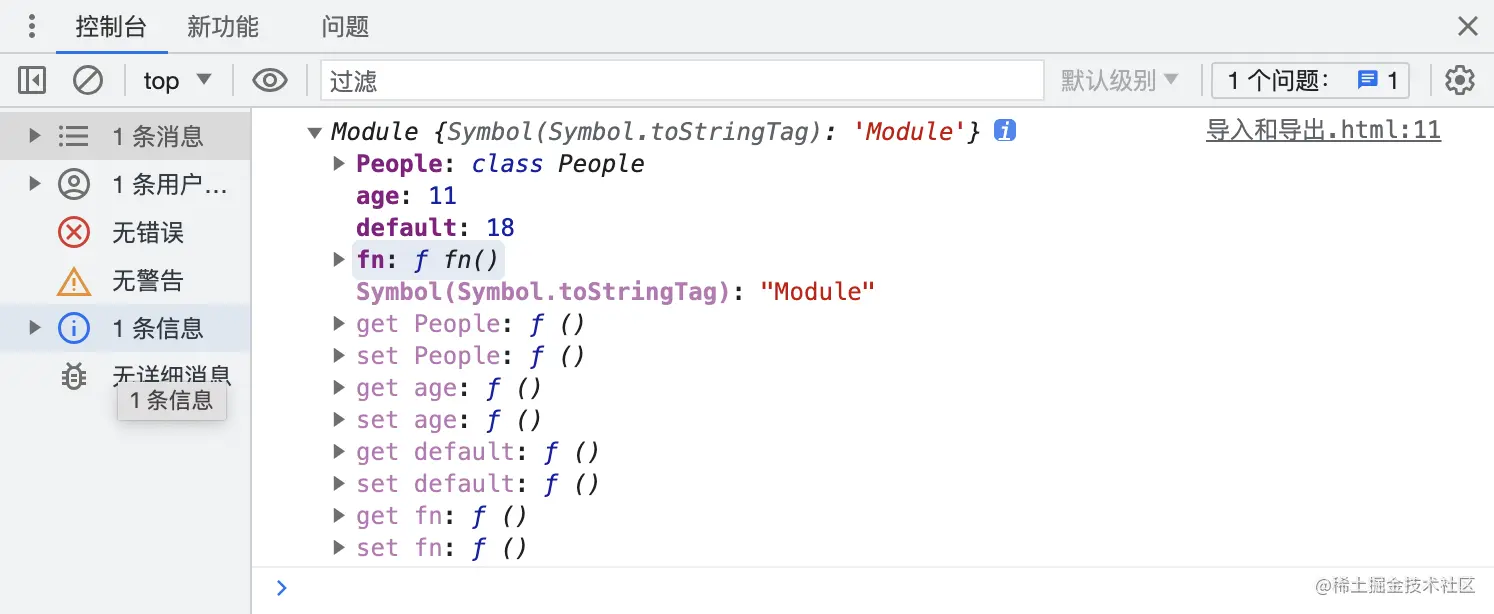The width and height of the screenshot is (1494, 614).
Task: Expand the People class entry
Action: point(339,163)
